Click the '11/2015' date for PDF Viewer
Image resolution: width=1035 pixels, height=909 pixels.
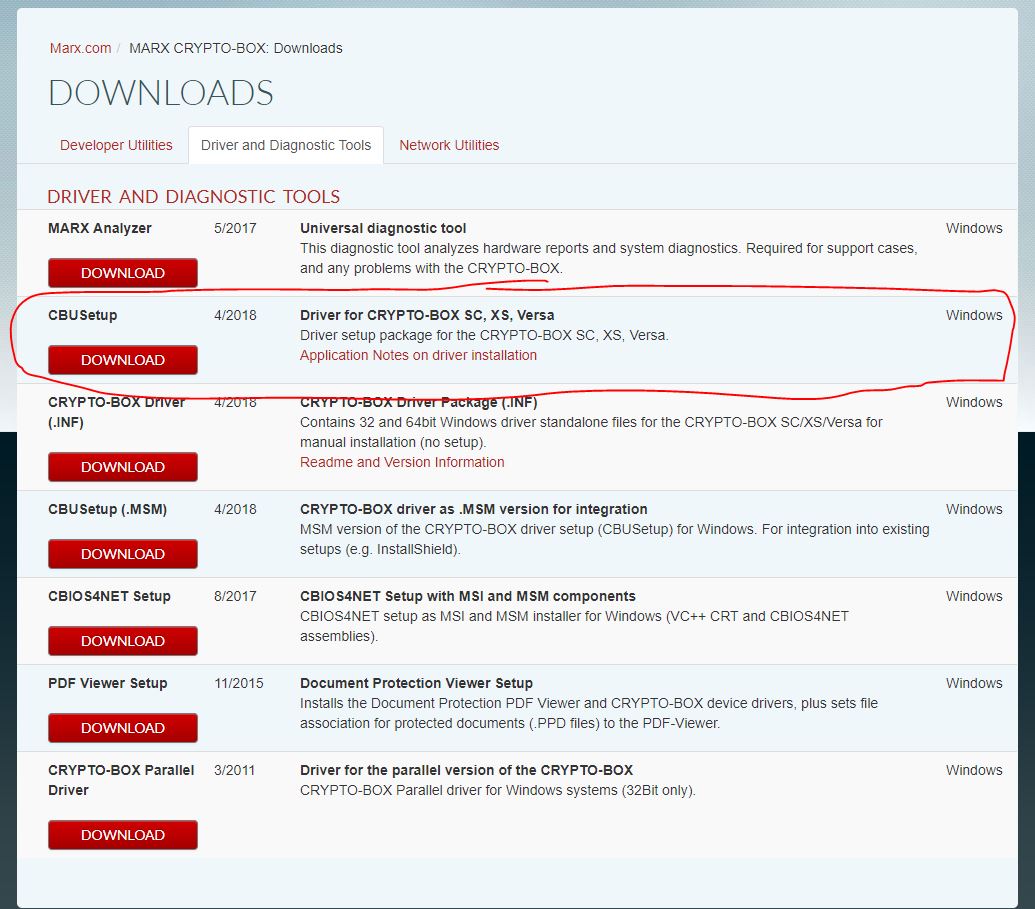238,683
